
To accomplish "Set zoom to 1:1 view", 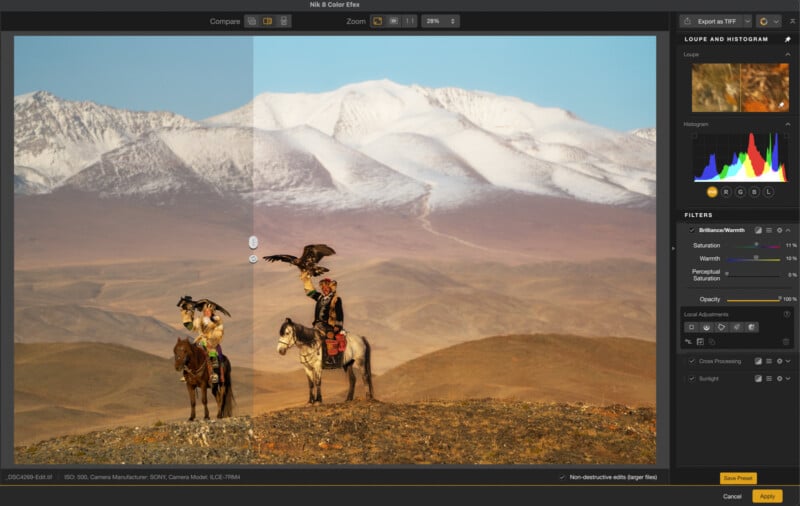I will [410, 21].
